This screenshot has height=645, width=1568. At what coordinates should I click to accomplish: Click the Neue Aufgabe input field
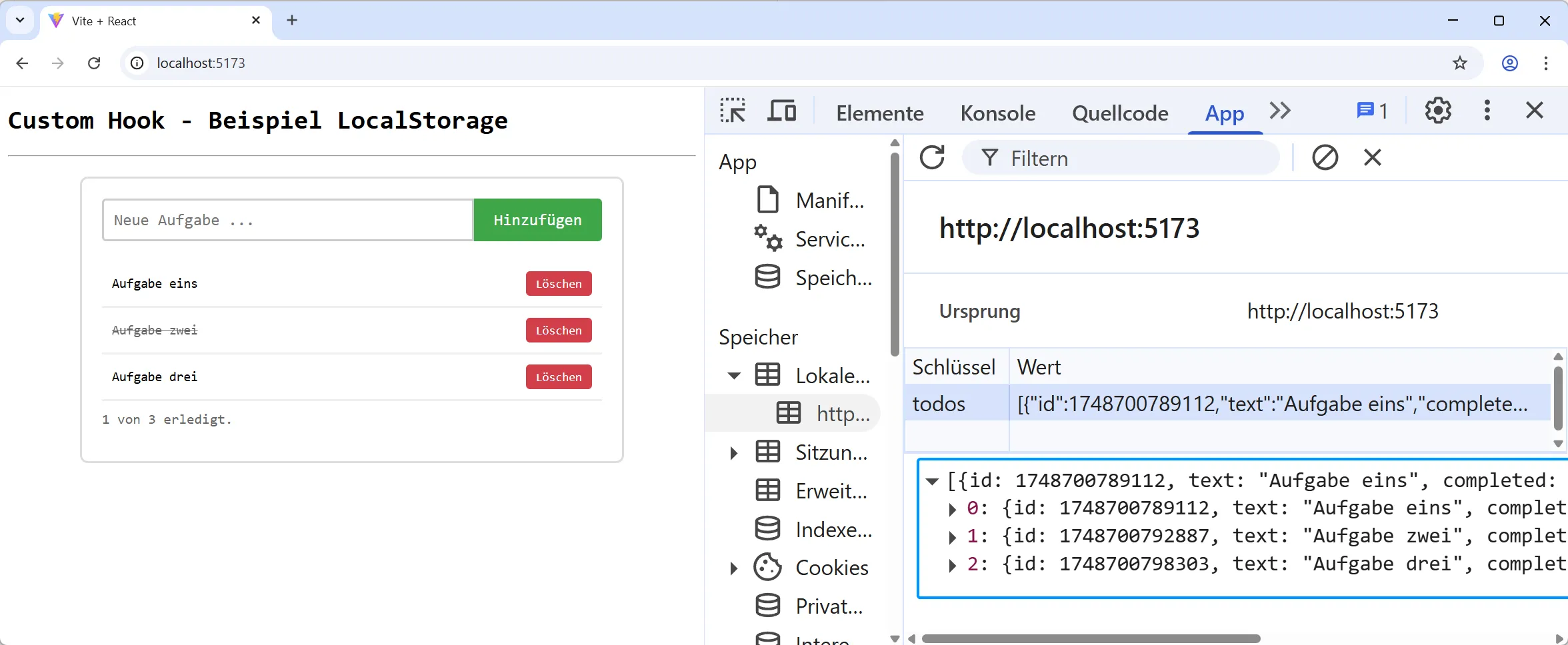288,220
